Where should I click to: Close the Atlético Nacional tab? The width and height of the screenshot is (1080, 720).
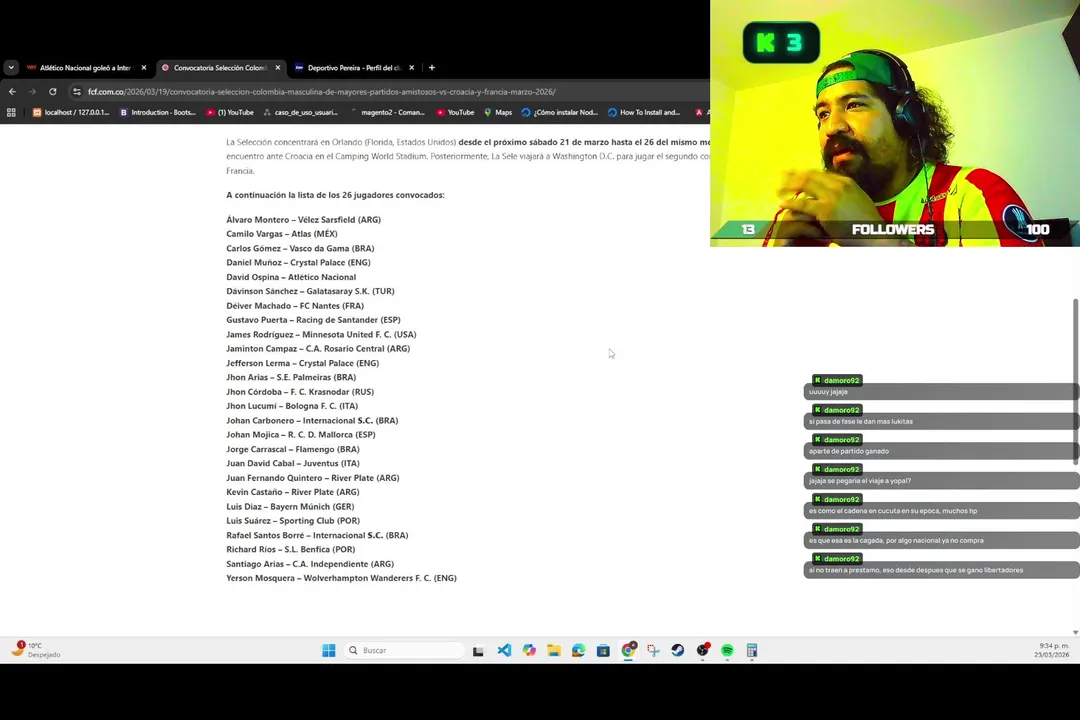[144, 68]
